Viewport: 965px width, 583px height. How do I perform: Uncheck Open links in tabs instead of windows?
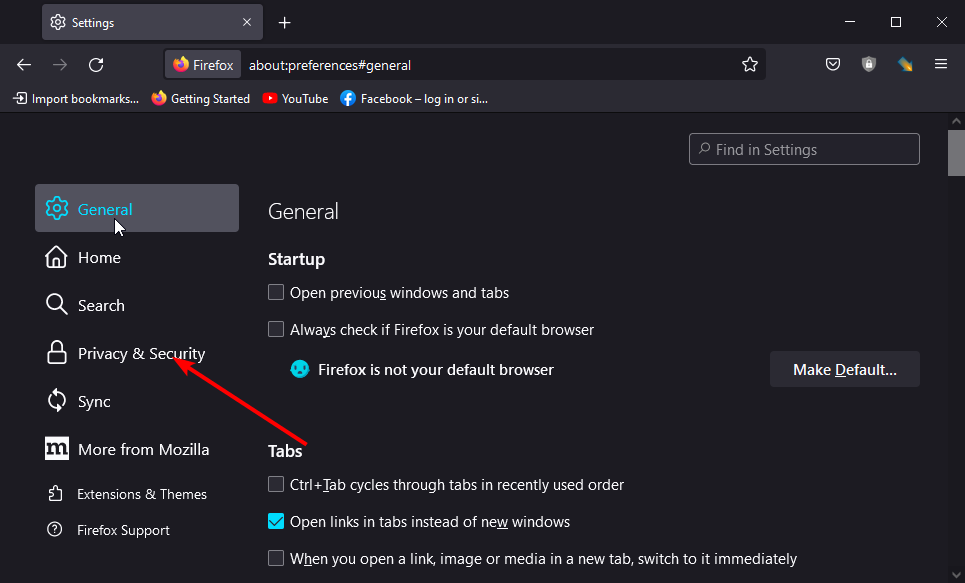coord(276,521)
